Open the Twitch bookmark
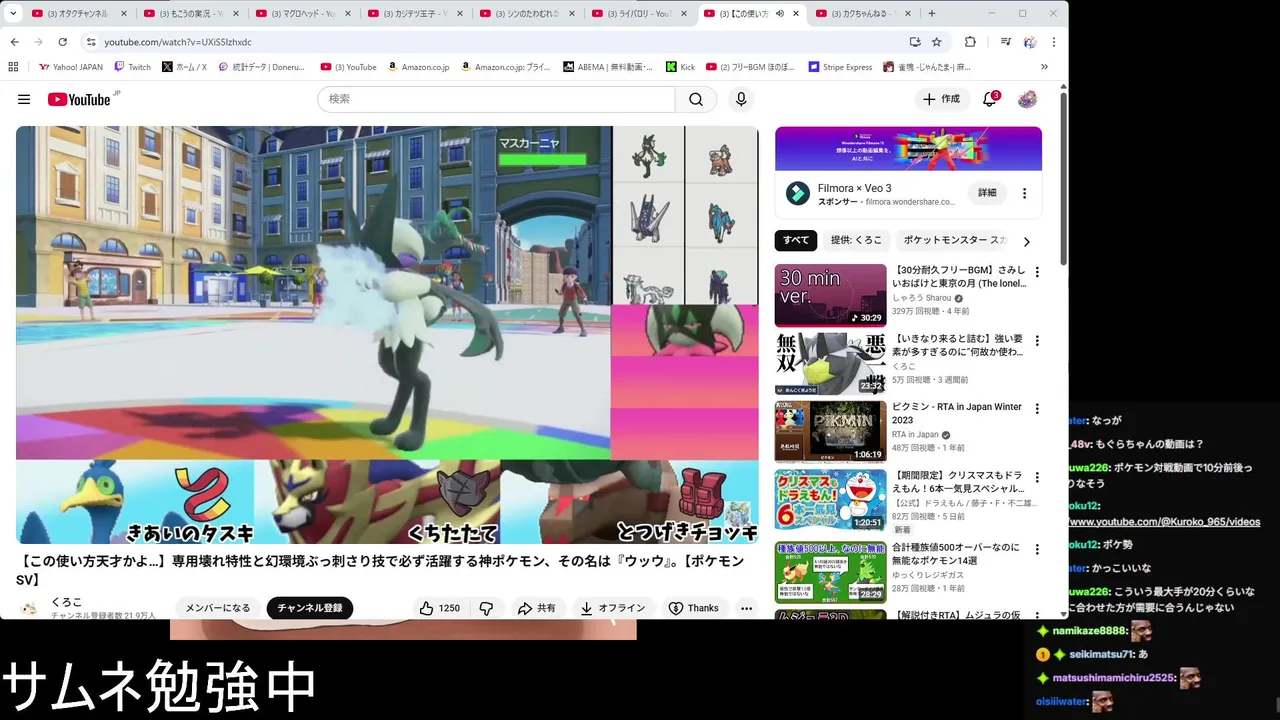This screenshot has height=720, width=1280. click(x=132, y=67)
